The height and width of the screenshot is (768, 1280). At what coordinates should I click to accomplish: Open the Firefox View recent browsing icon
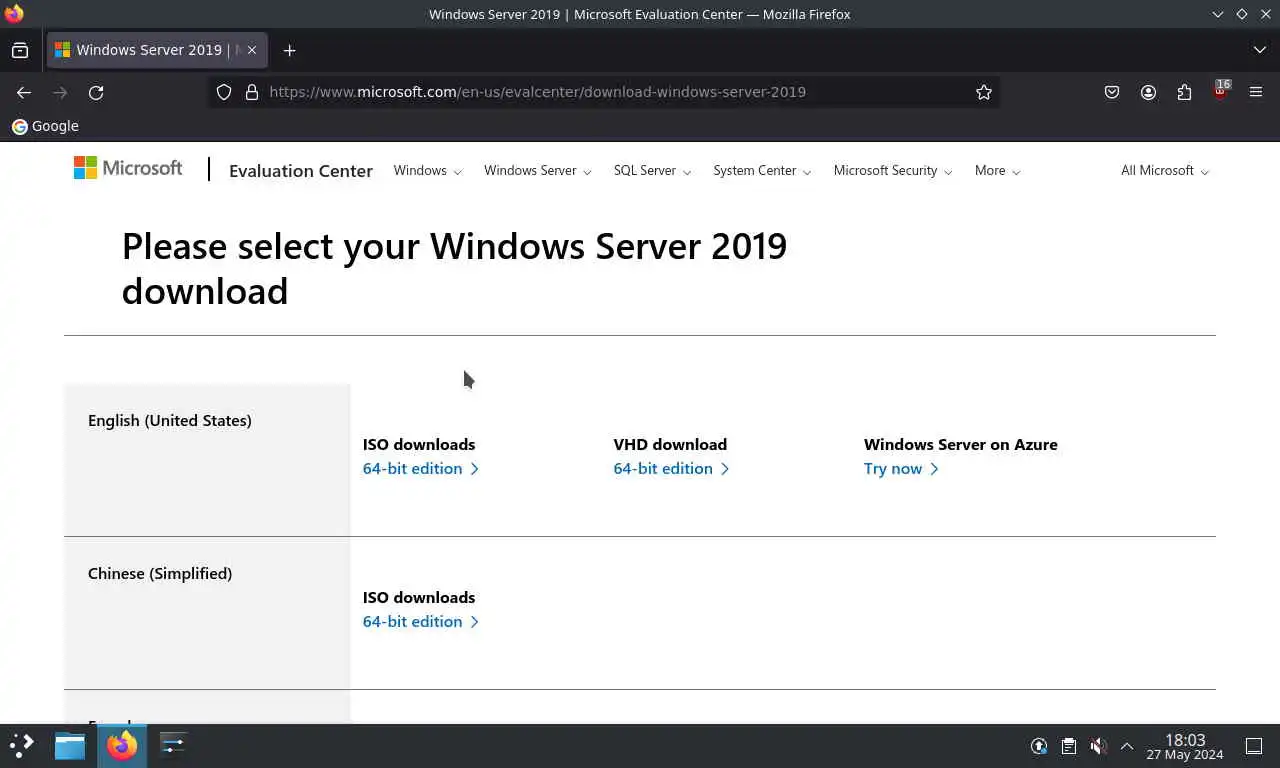[x=20, y=50]
